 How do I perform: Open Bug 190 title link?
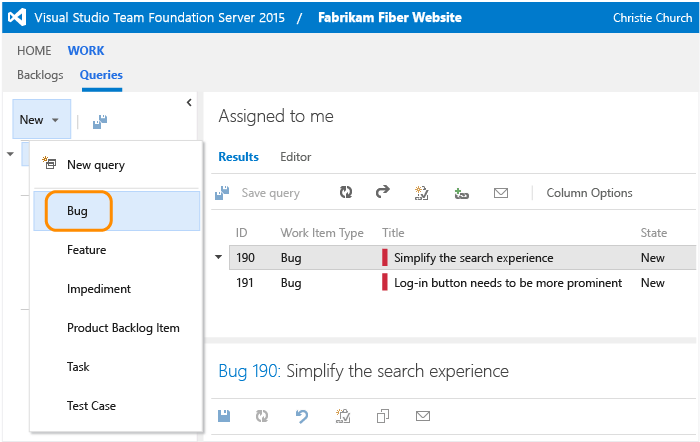pyautogui.click(x=249, y=371)
